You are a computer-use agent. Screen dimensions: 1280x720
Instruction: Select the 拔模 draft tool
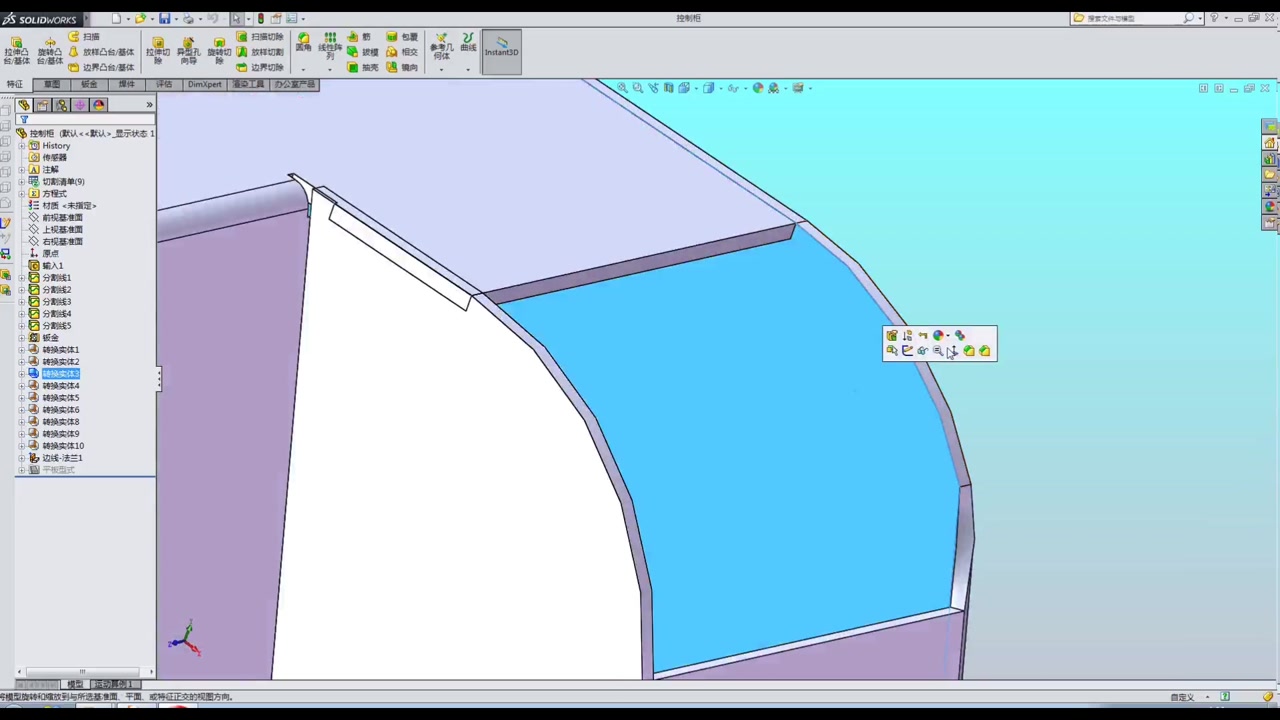coord(363,52)
